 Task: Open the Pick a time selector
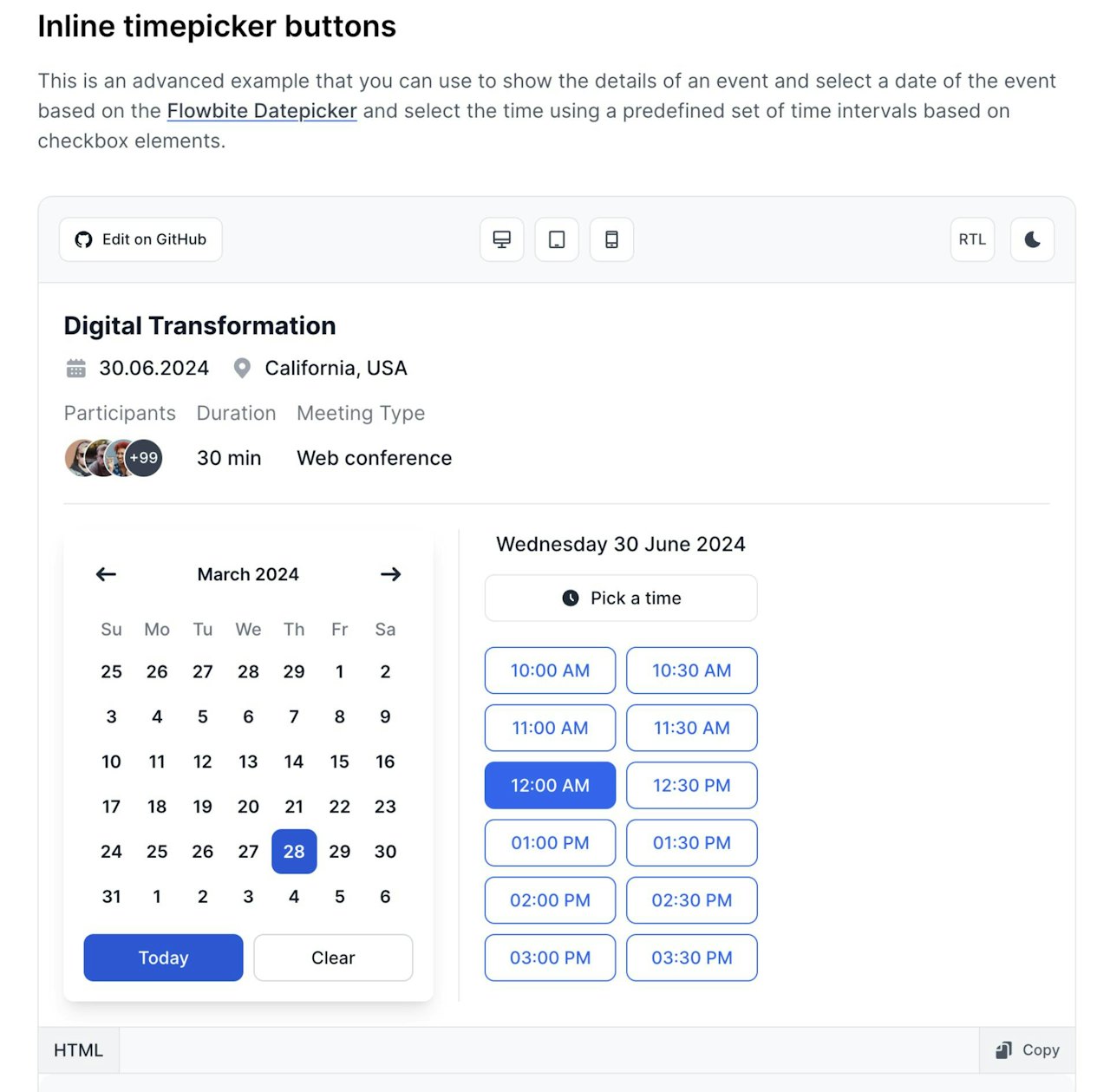click(621, 598)
